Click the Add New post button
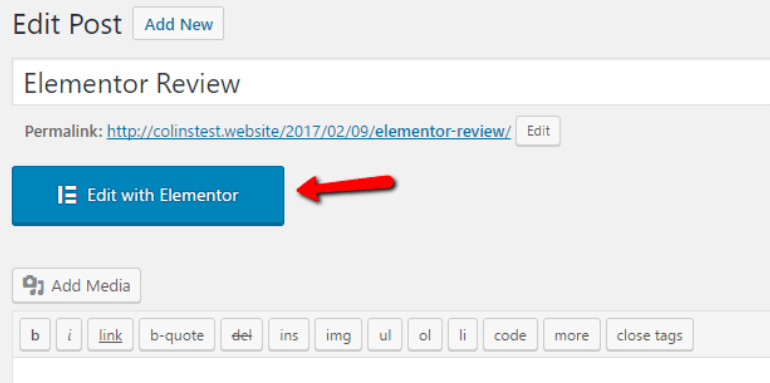 coord(178,24)
